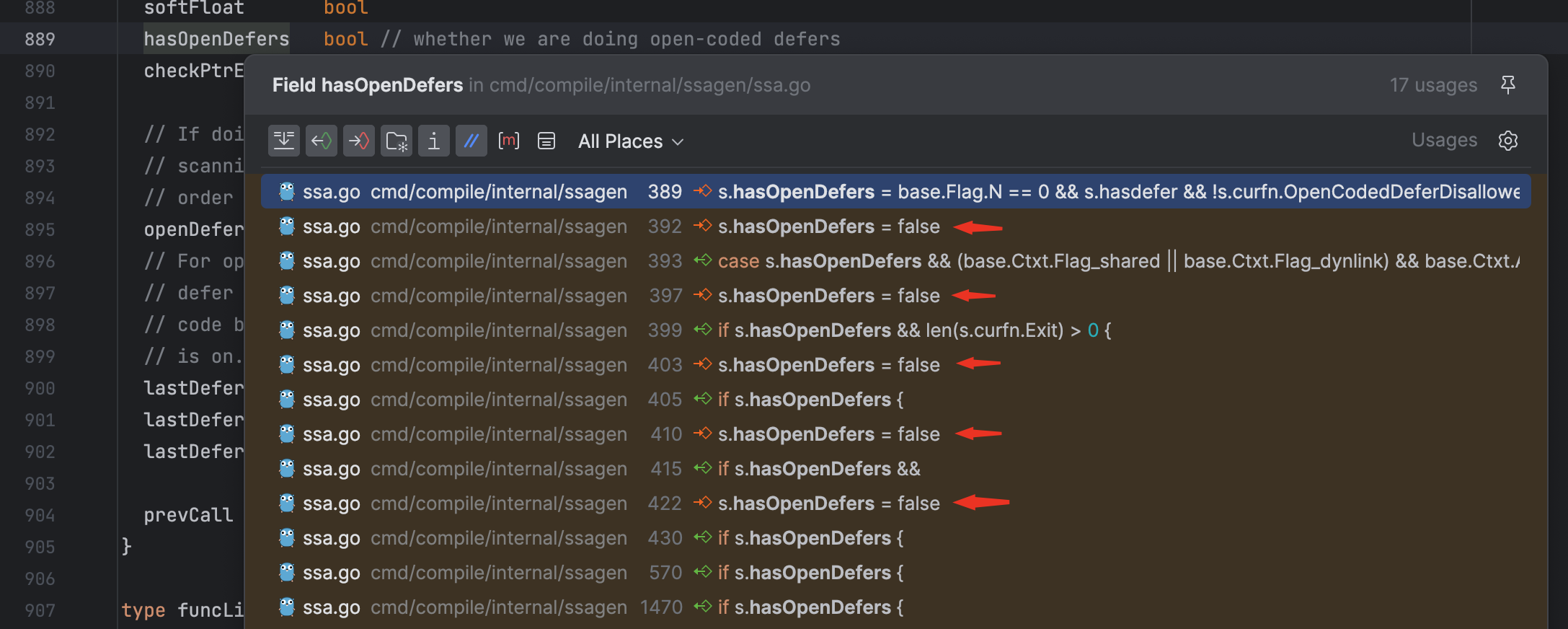Click read-access icon on line 1470 row
Image resolution: width=1568 pixels, height=629 pixels.
tap(702, 607)
